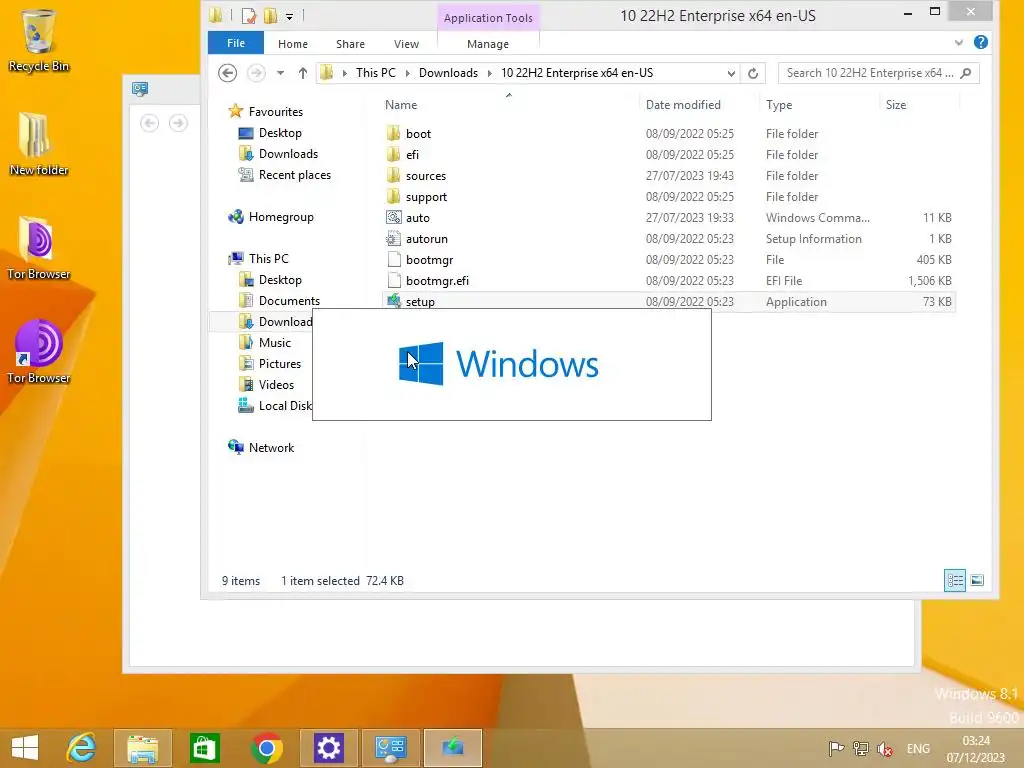1024x768 pixels.
Task: Click the Windows Start button
Action: (x=25, y=748)
